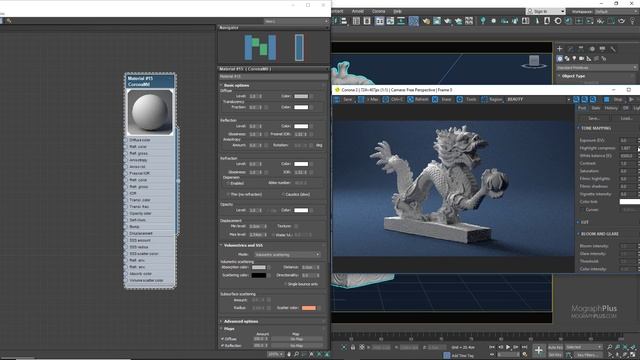
Task: Open Utilities wrench icon in command panel
Action: click(613, 49)
